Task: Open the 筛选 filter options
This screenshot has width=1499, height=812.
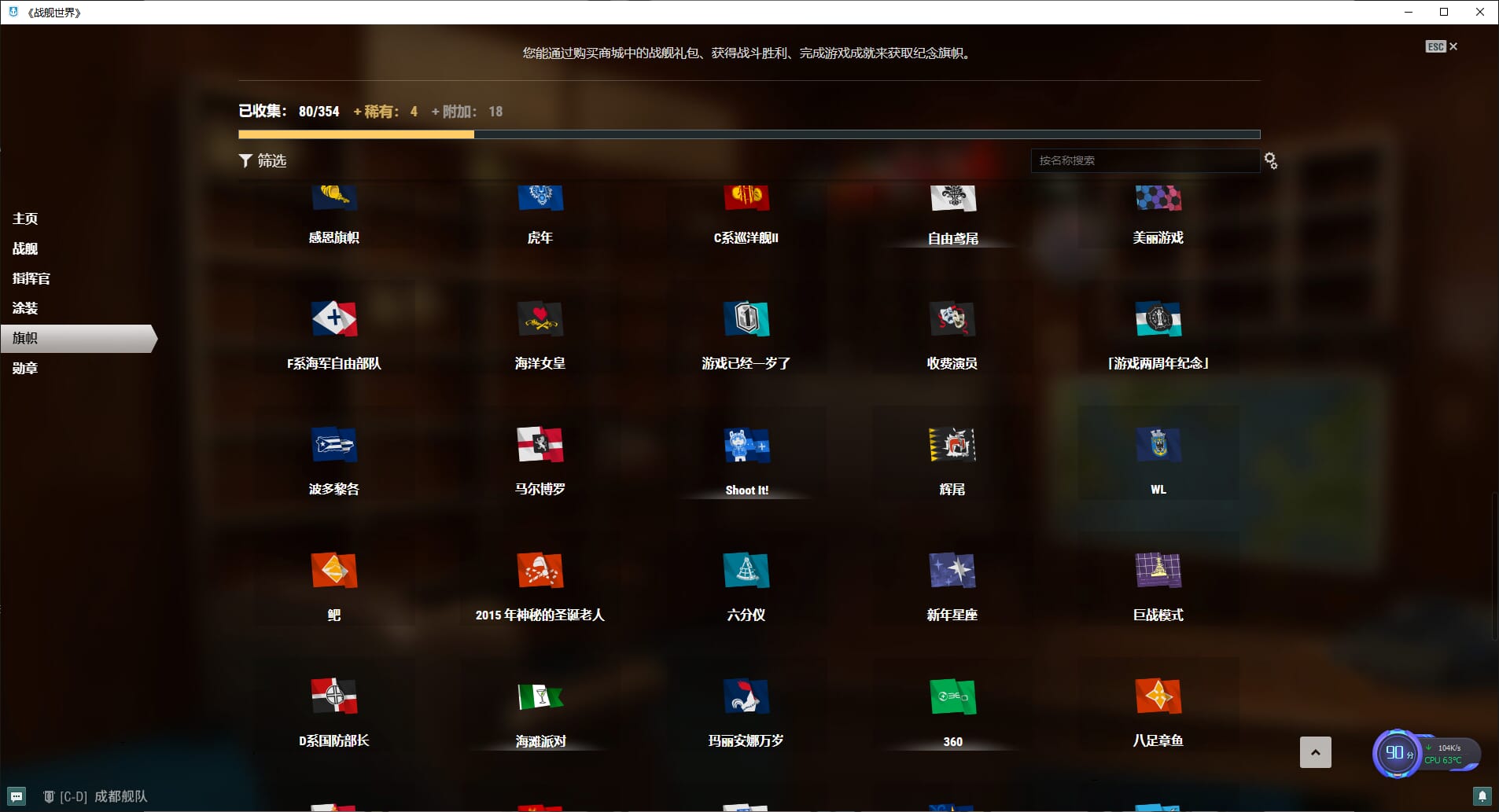Action: 263,160
